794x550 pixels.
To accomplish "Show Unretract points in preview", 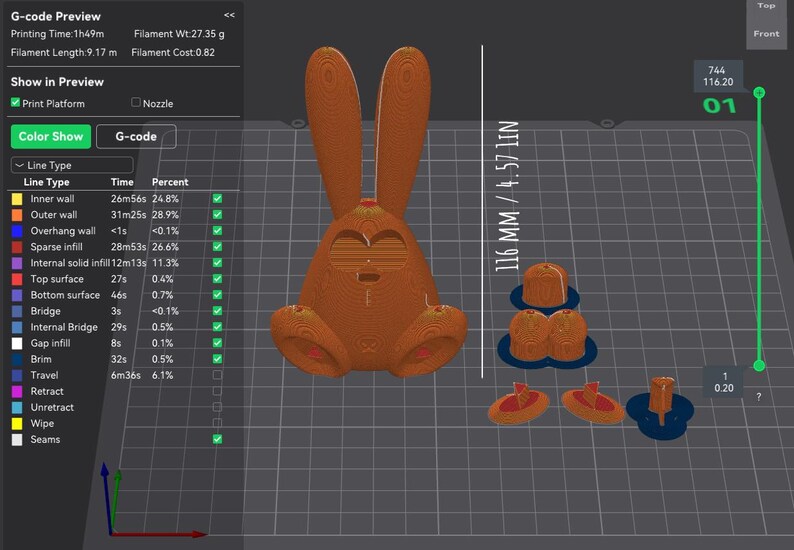I will (217, 407).
